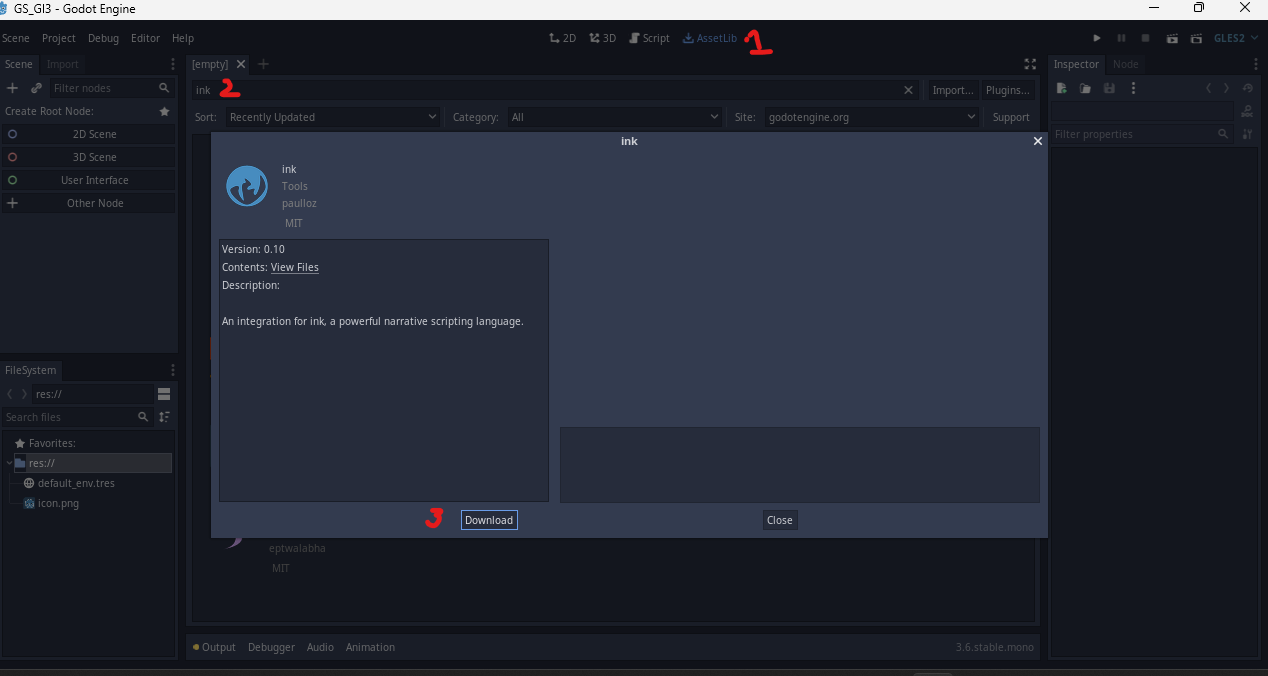Open the Output bottom panel
This screenshot has width=1268, height=676.
[214, 647]
